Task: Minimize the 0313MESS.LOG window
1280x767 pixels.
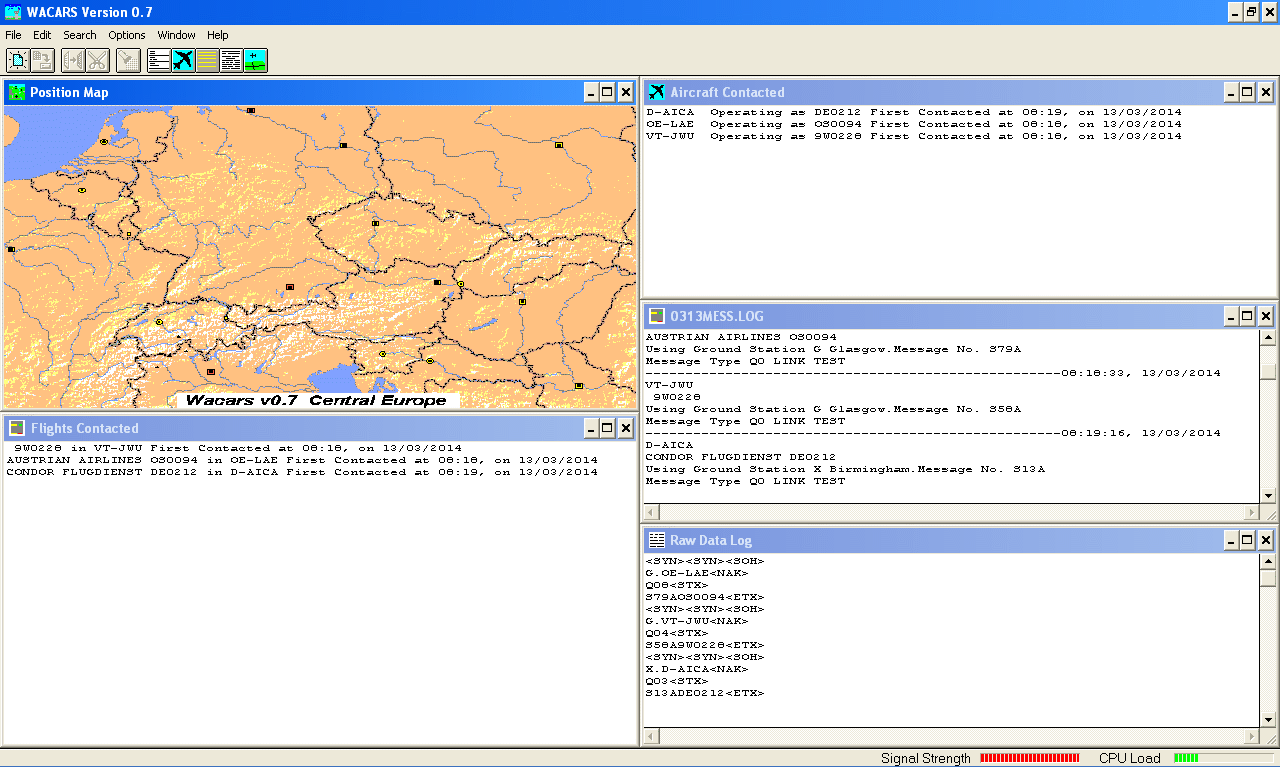Action: pyautogui.click(x=1230, y=316)
